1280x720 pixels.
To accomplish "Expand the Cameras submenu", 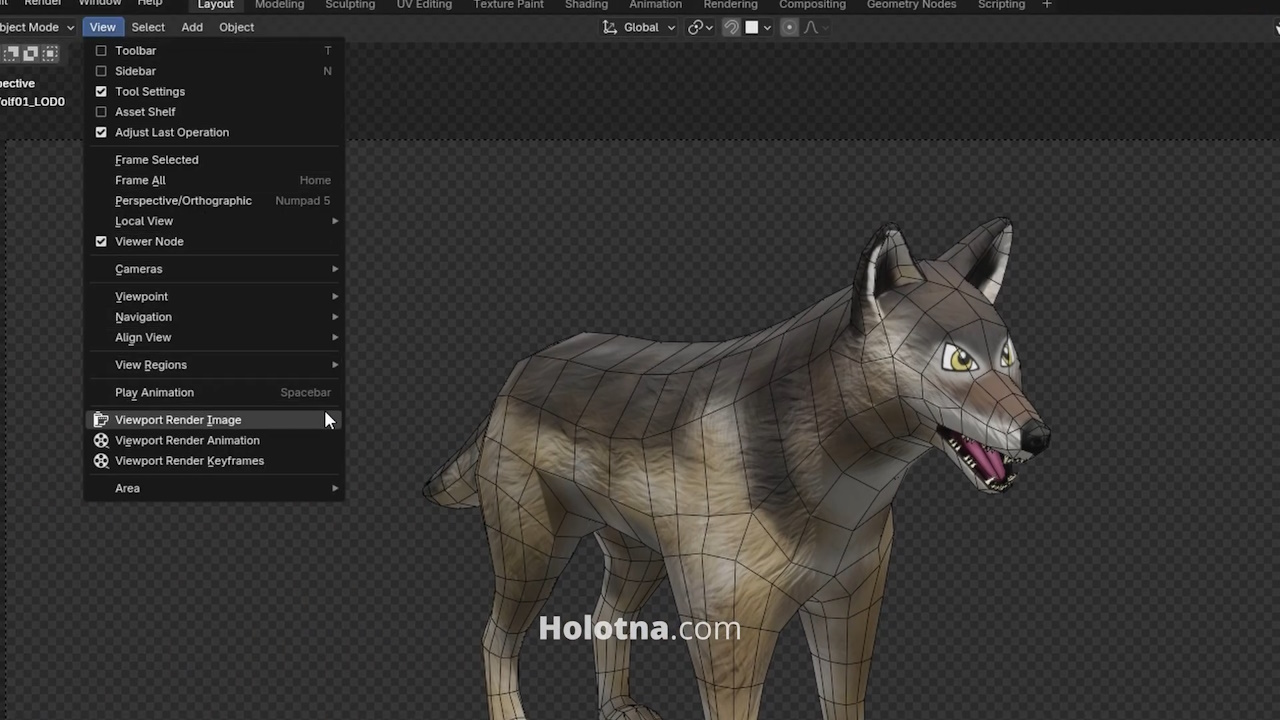I will (x=213, y=269).
